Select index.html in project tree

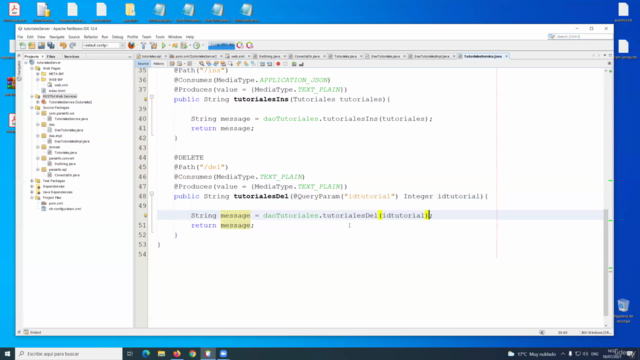pos(57,91)
